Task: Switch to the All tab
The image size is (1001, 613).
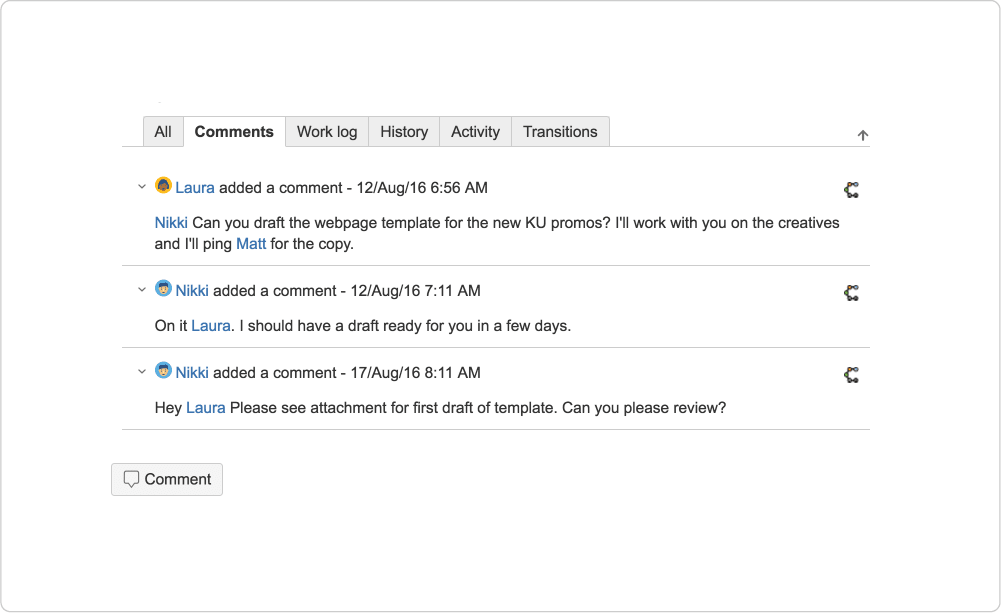Action: click(163, 132)
